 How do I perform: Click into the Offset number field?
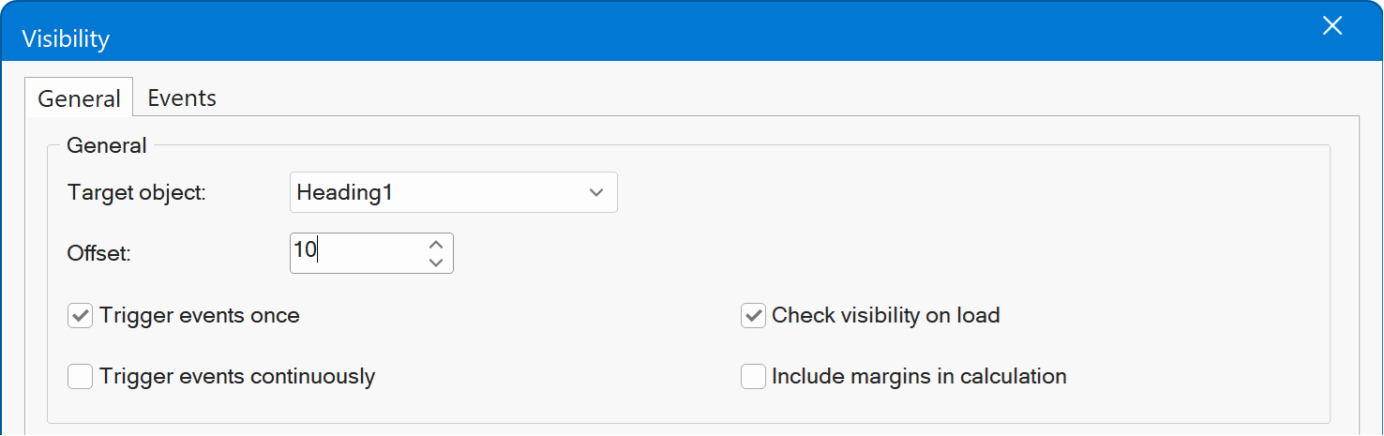(x=355, y=253)
